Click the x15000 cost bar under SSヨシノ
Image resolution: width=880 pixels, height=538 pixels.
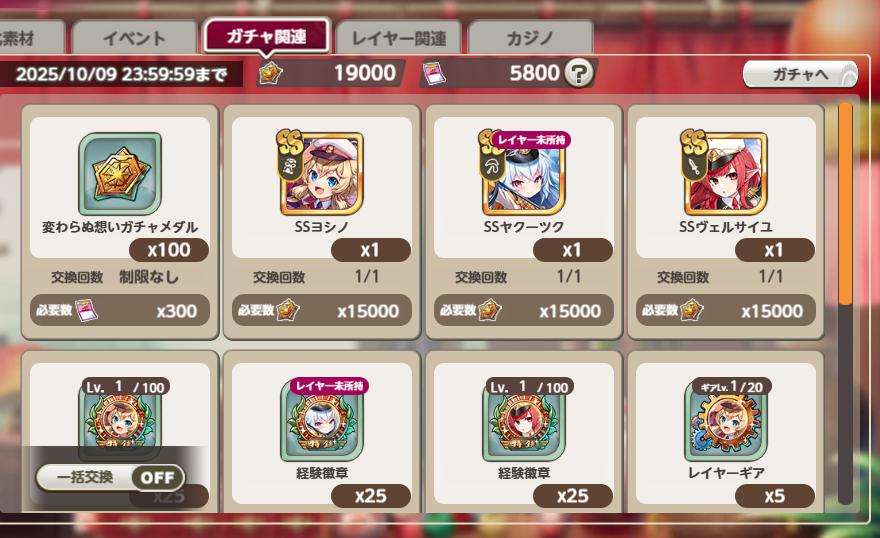322,310
